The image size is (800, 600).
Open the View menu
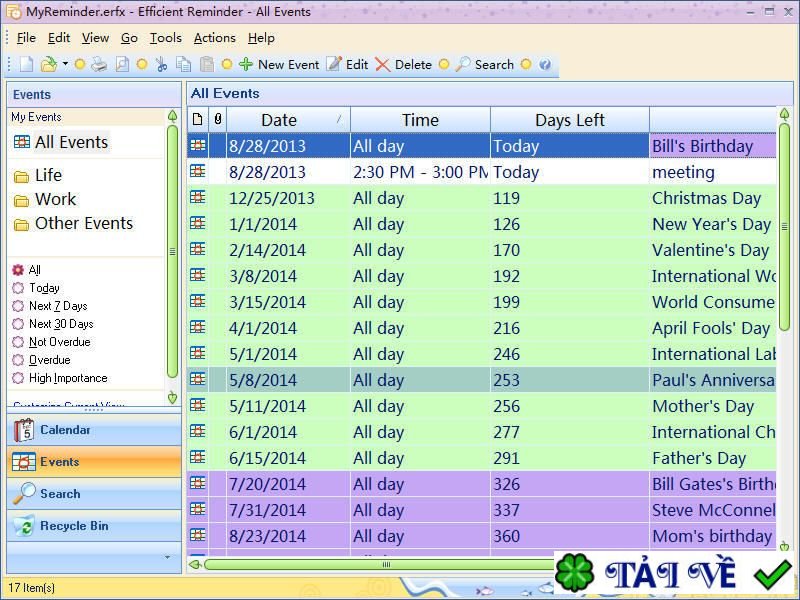[95, 38]
